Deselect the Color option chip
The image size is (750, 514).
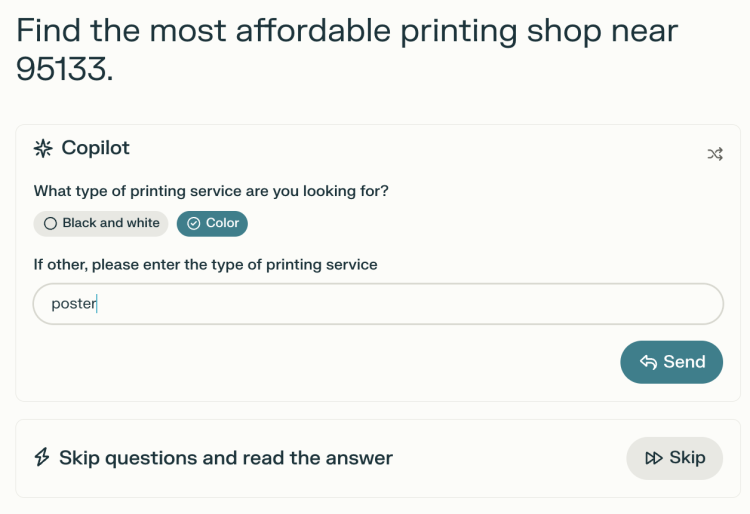click(x=212, y=223)
